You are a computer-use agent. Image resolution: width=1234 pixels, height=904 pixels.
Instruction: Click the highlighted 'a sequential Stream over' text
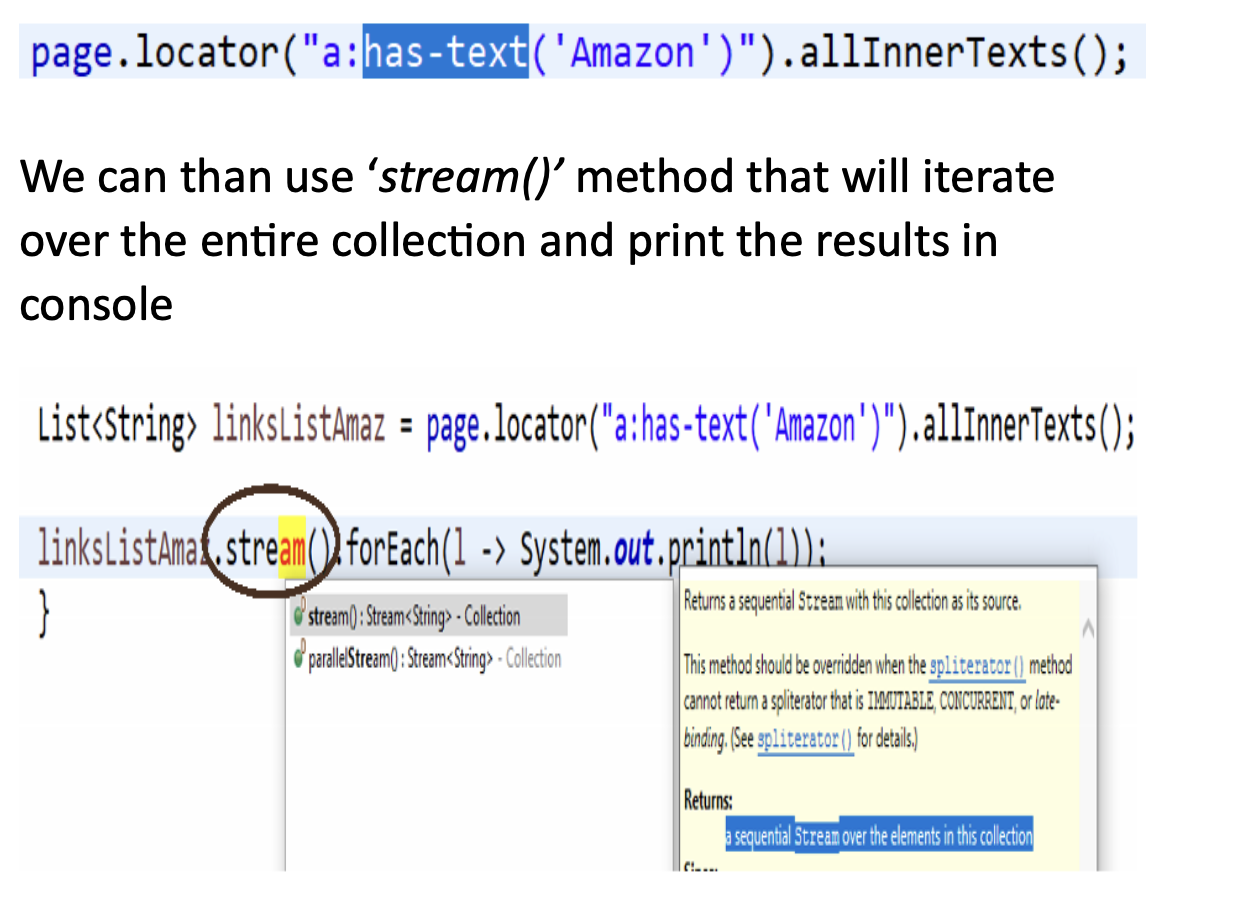point(879,836)
